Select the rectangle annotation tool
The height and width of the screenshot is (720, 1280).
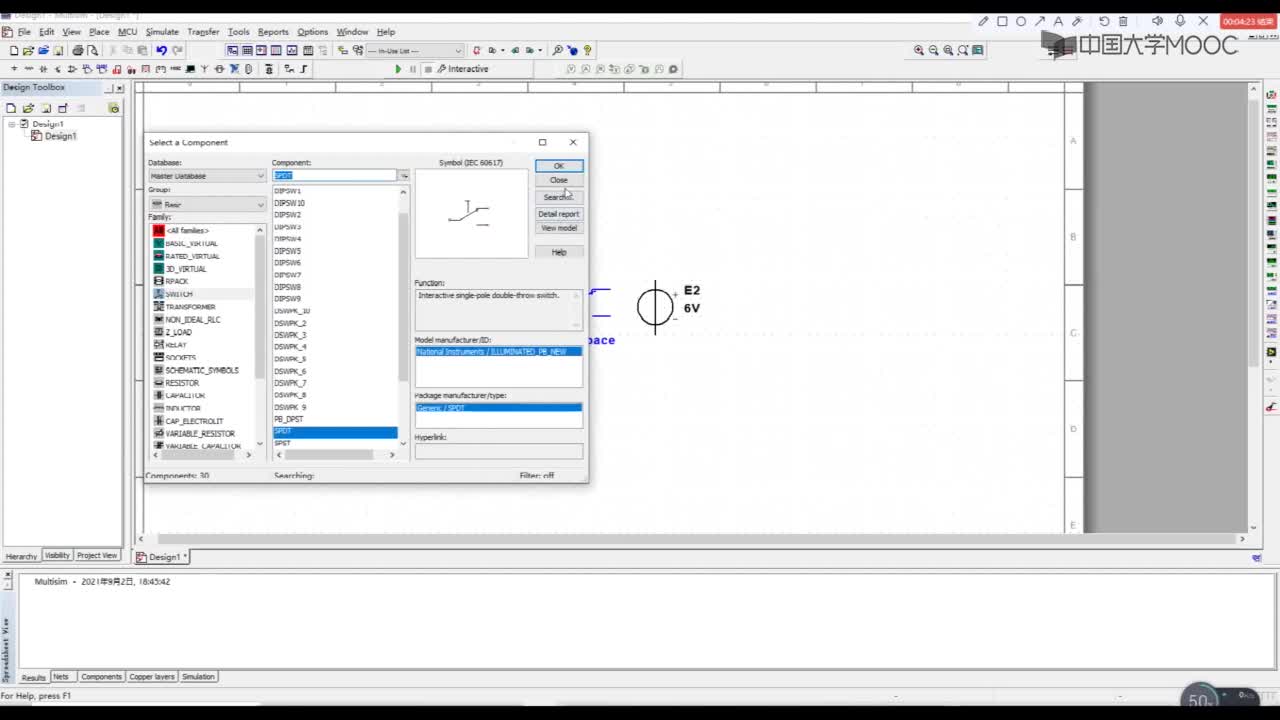[1002, 21]
